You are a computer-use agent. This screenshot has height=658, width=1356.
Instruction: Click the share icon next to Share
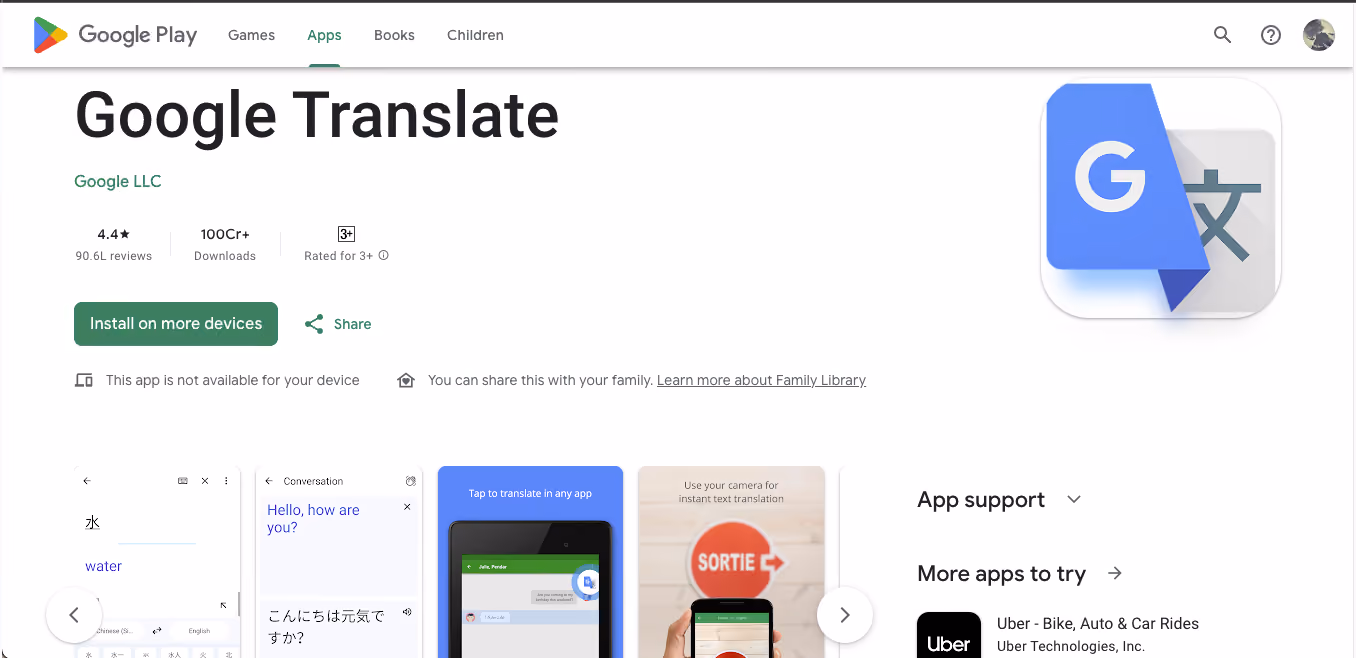pyautogui.click(x=314, y=324)
